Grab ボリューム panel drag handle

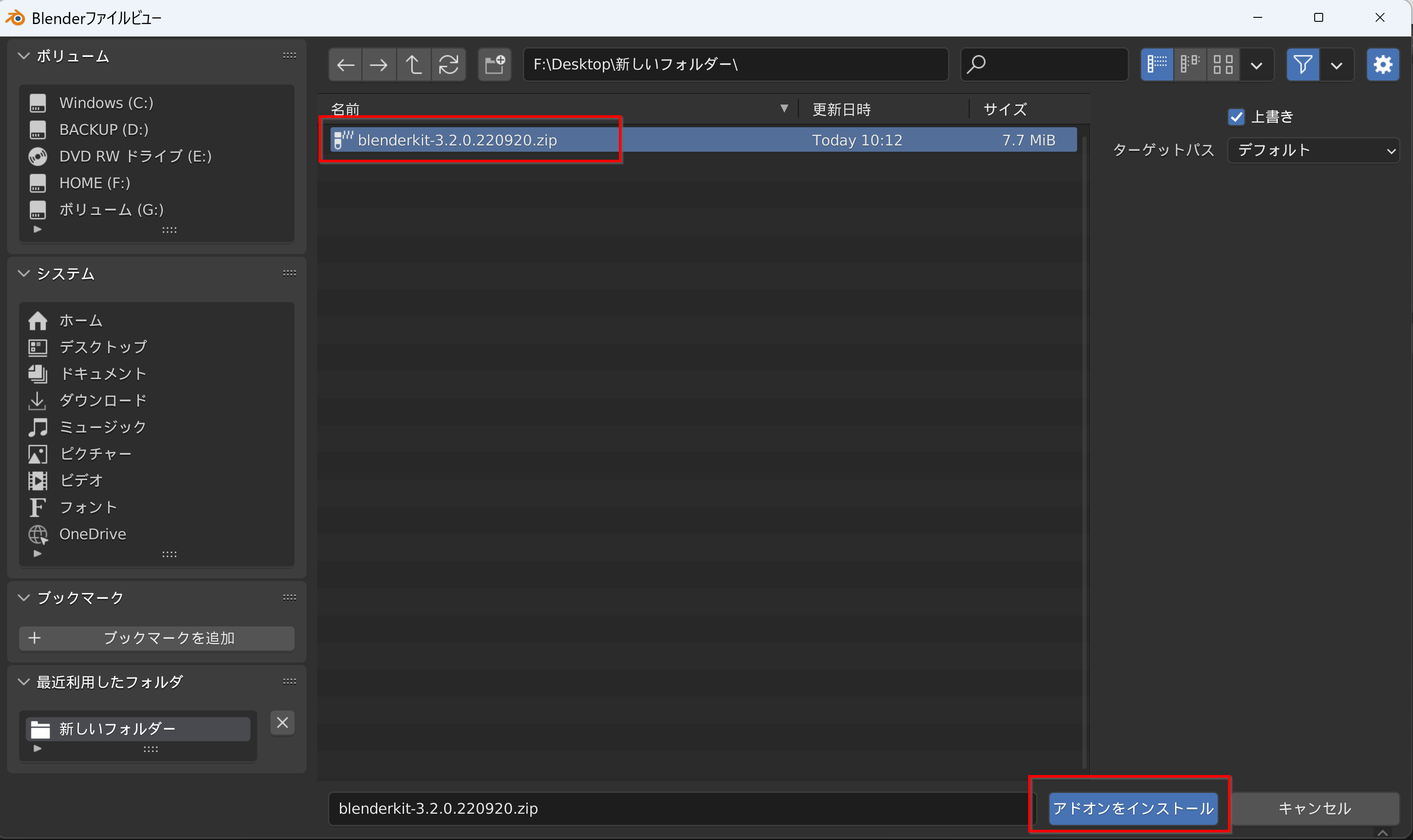(x=289, y=56)
